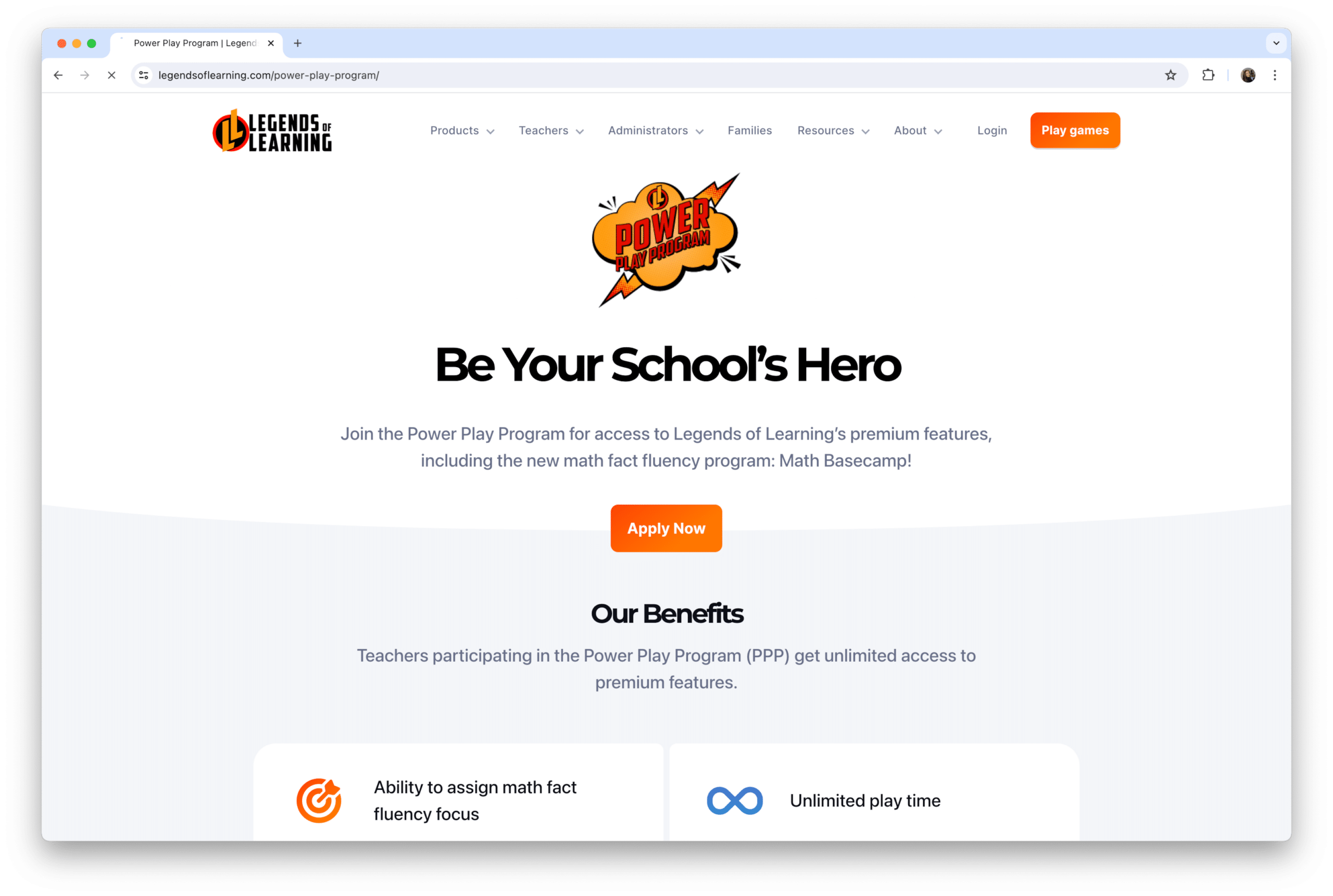Screen dimensions: 1333x896
Task: Expand the Administrators dropdown menu
Action: tap(655, 130)
